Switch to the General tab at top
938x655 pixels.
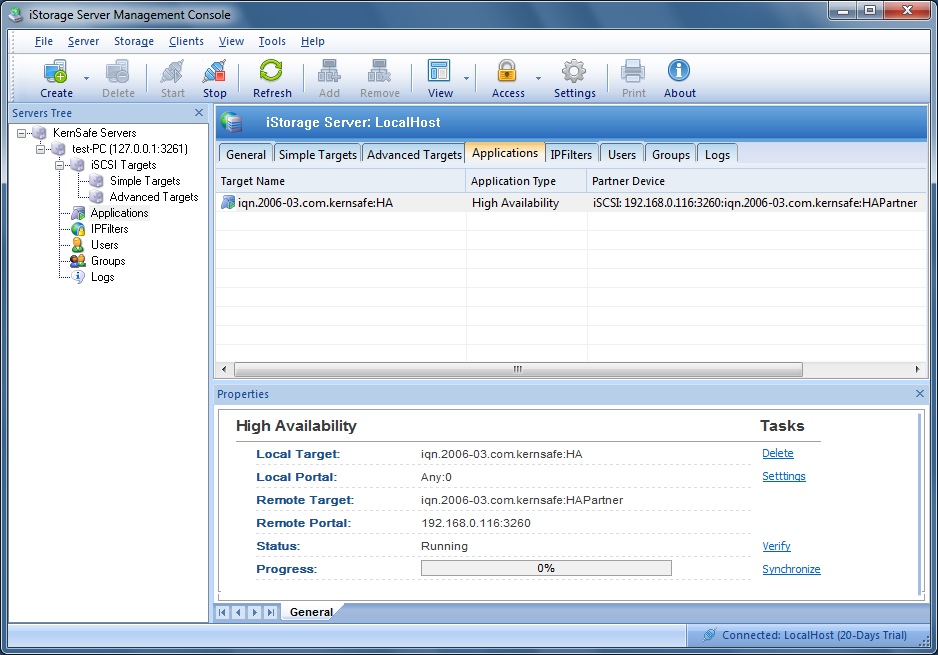[246, 154]
